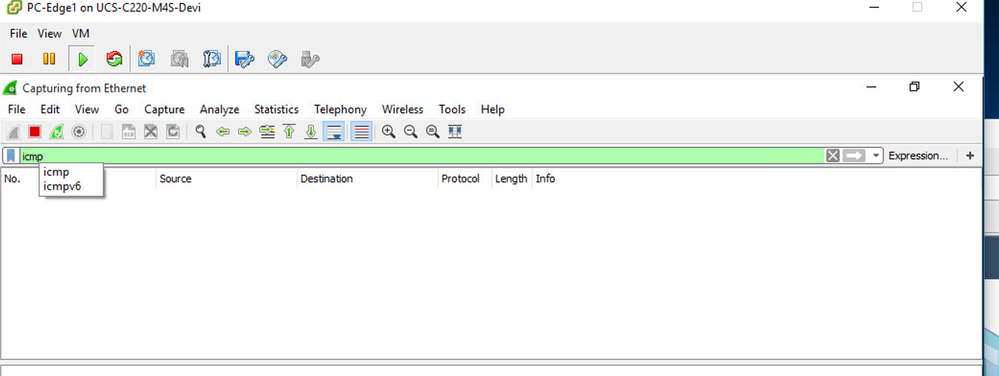Open the Go menu

click(x=122, y=109)
